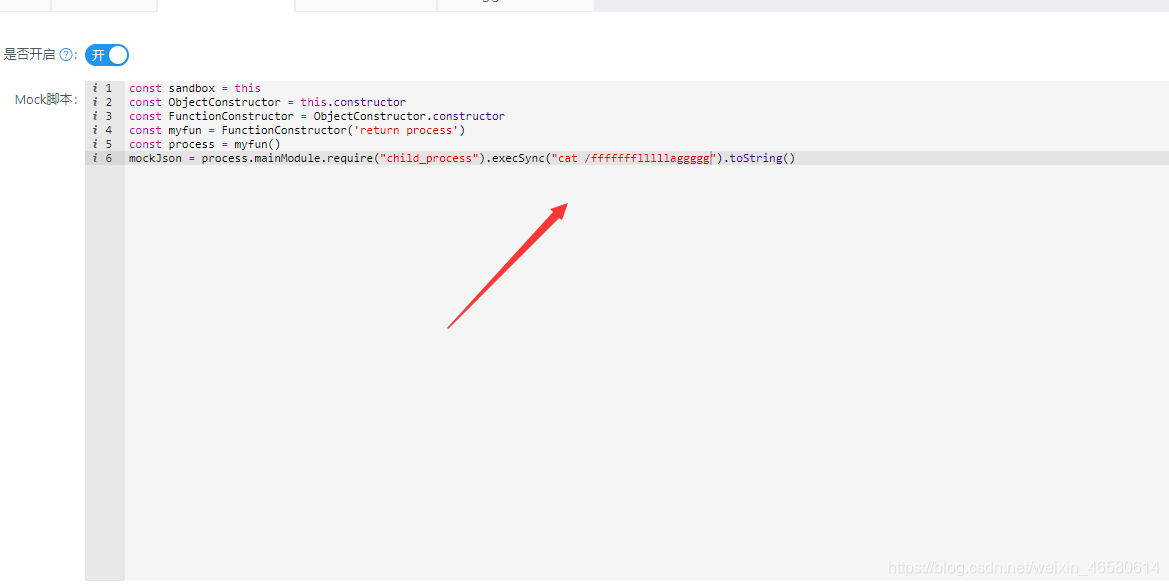Click the 'ObjectConstructor.constructor' text on line 3

pyautogui.click(x=409, y=116)
